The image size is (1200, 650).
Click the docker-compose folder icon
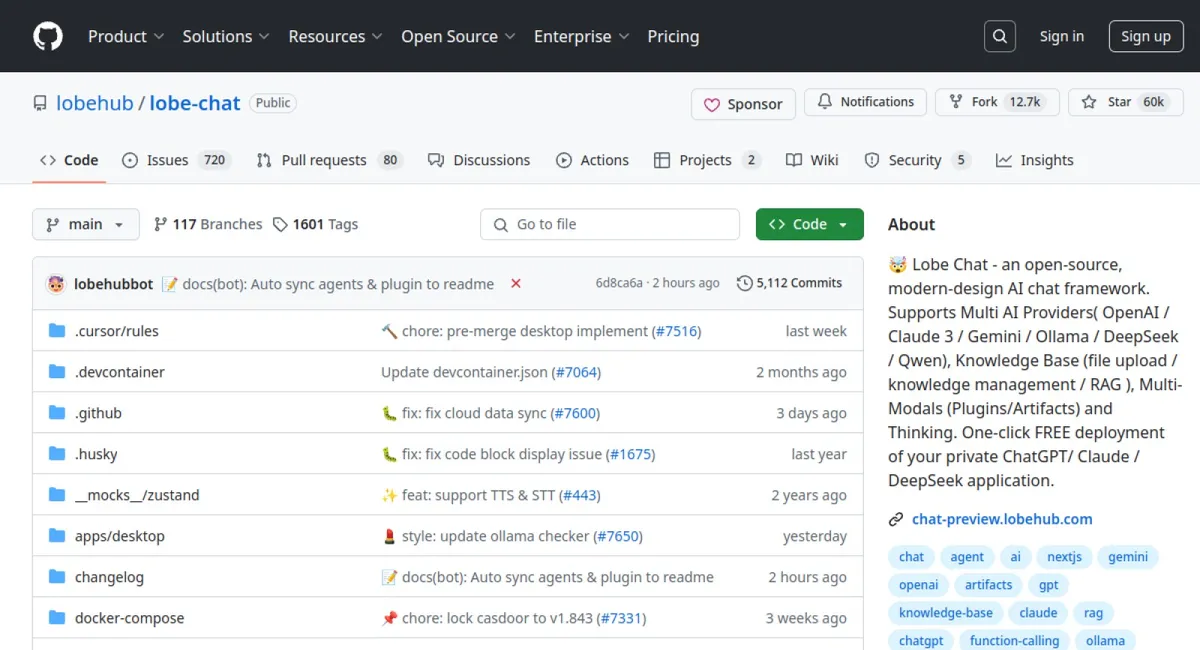57,618
